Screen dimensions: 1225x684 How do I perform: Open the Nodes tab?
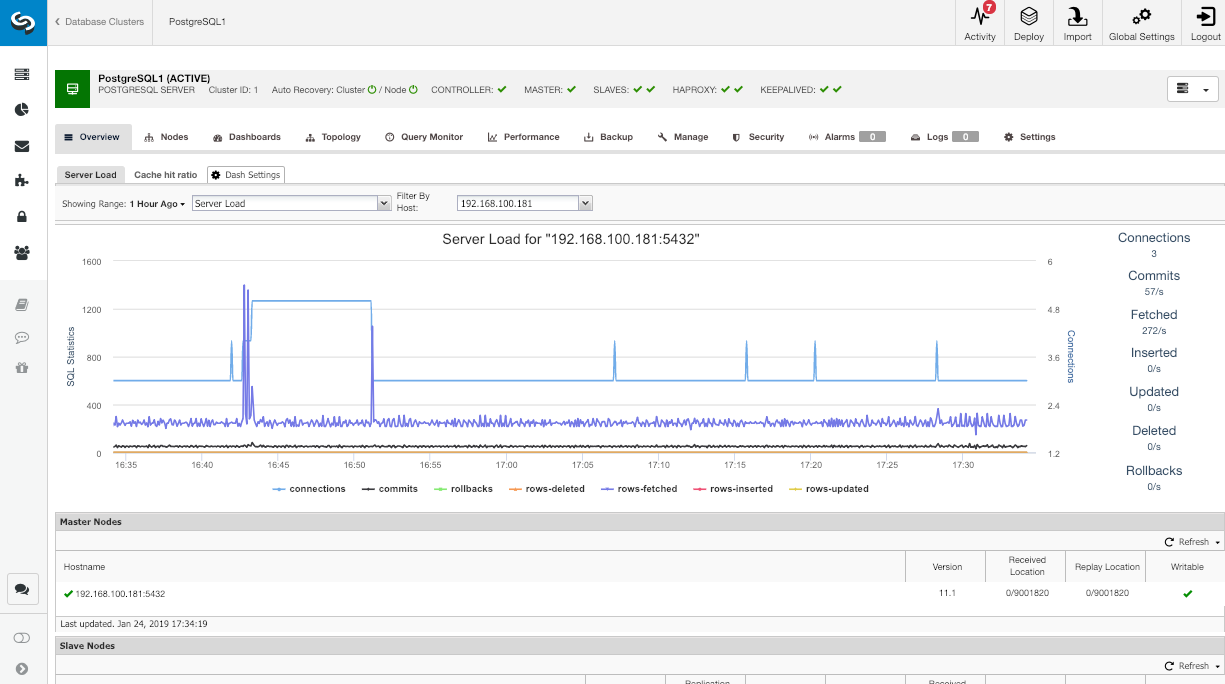coord(167,137)
